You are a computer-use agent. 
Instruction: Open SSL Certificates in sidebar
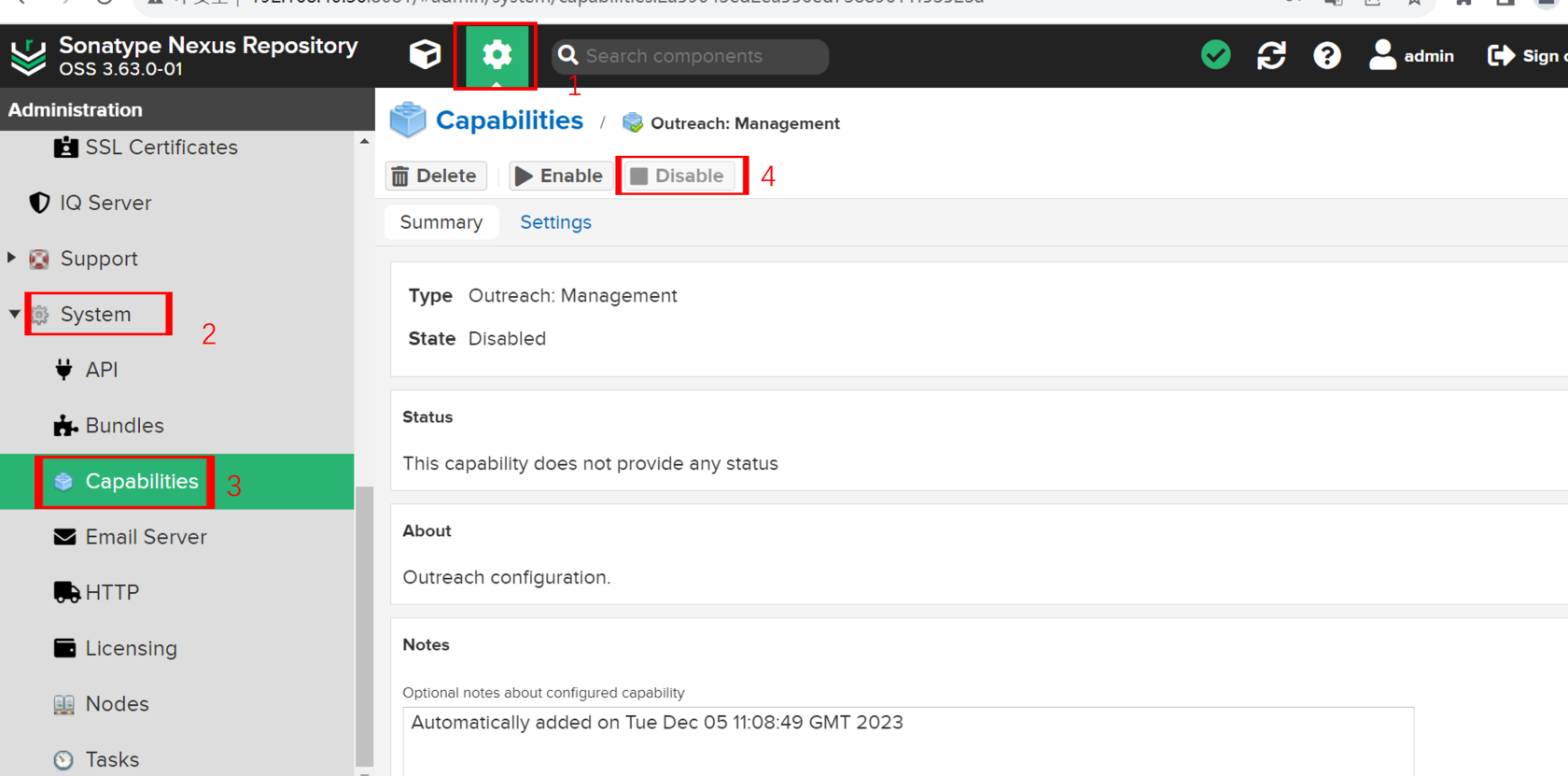point(161,148)
